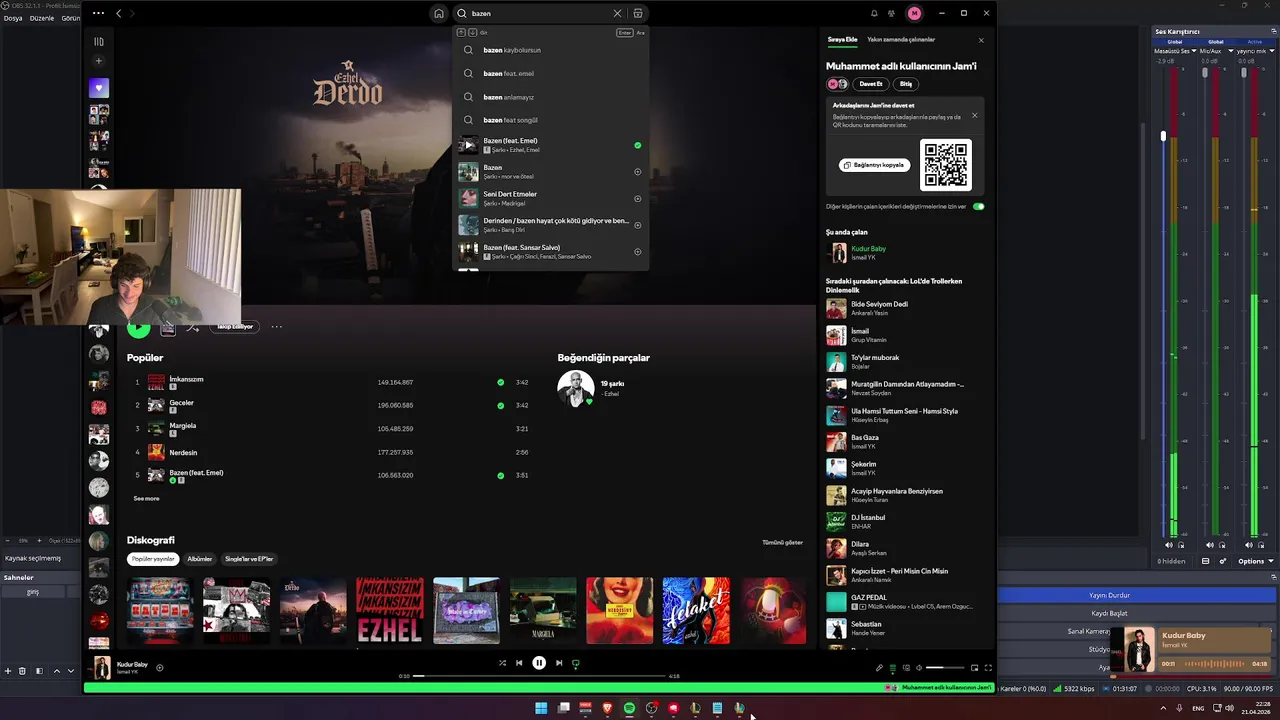Open the three-dot Spotify menu

[97, 13]
